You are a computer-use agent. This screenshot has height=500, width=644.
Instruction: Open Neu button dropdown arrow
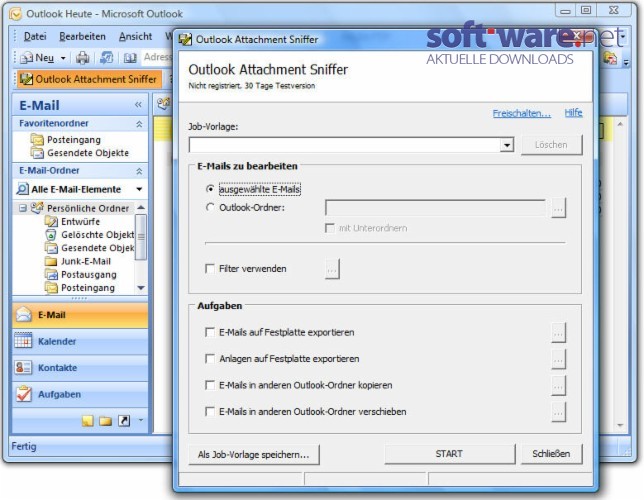pyautogui.click(x=63, y=58)
